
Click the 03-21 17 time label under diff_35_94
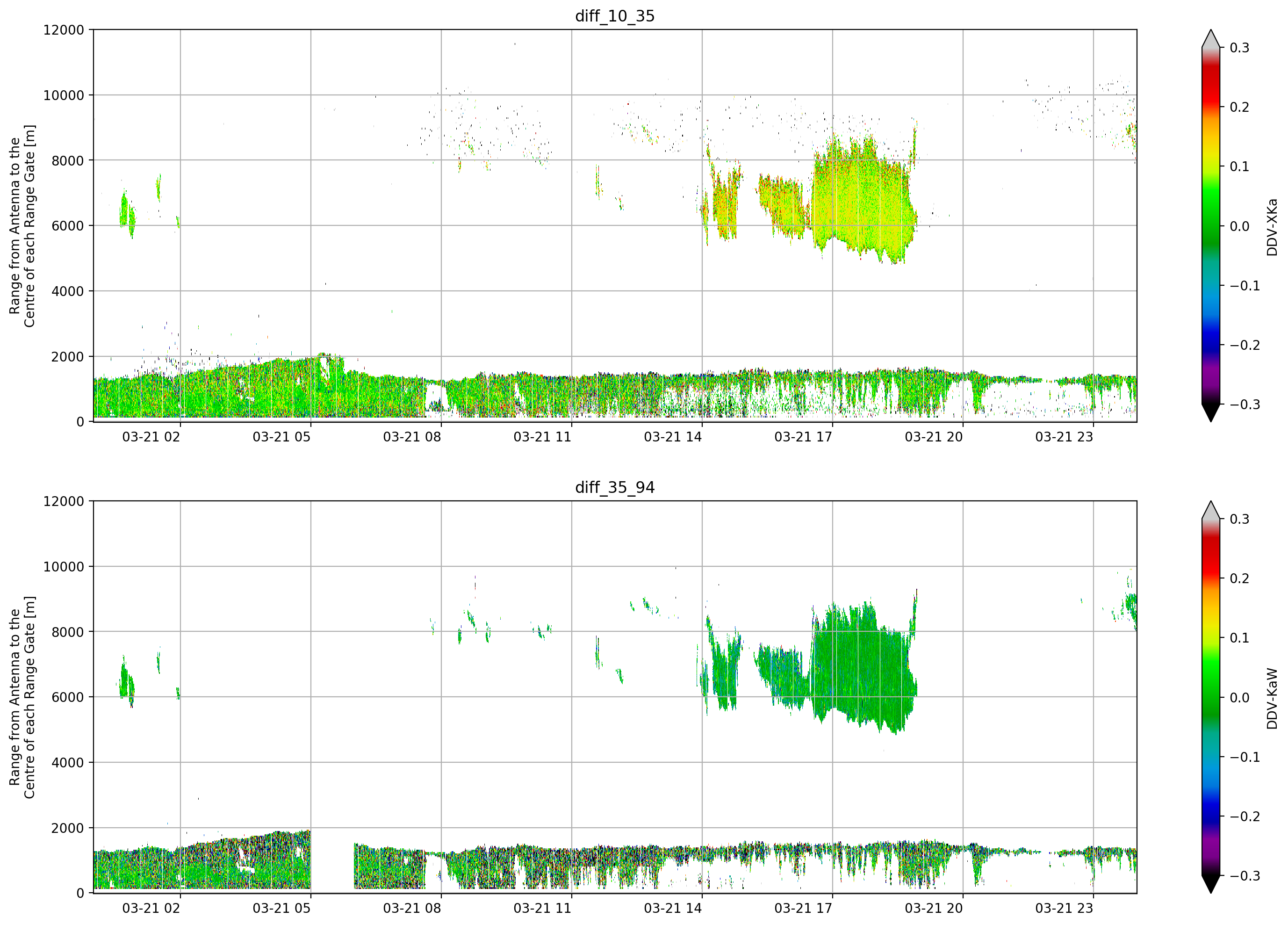point(803,908)
